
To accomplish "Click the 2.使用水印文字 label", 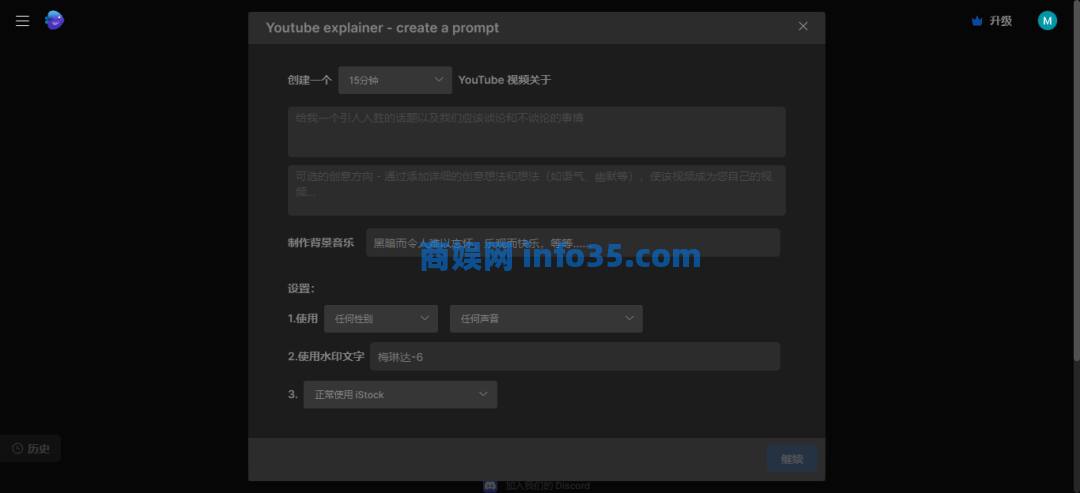I will coord(326,356).
